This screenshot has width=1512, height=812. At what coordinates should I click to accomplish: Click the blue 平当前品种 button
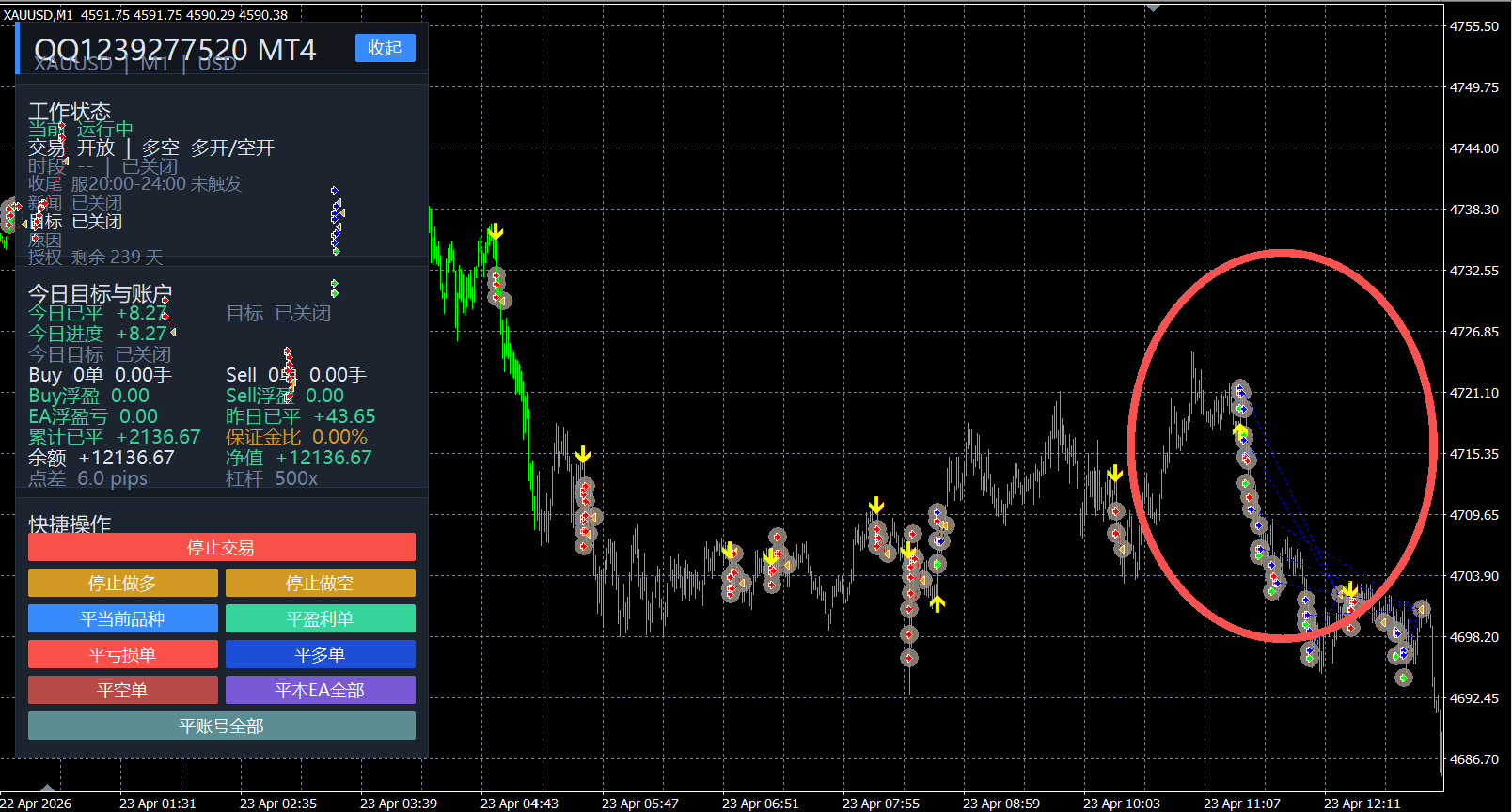click(x=122, y=619)
